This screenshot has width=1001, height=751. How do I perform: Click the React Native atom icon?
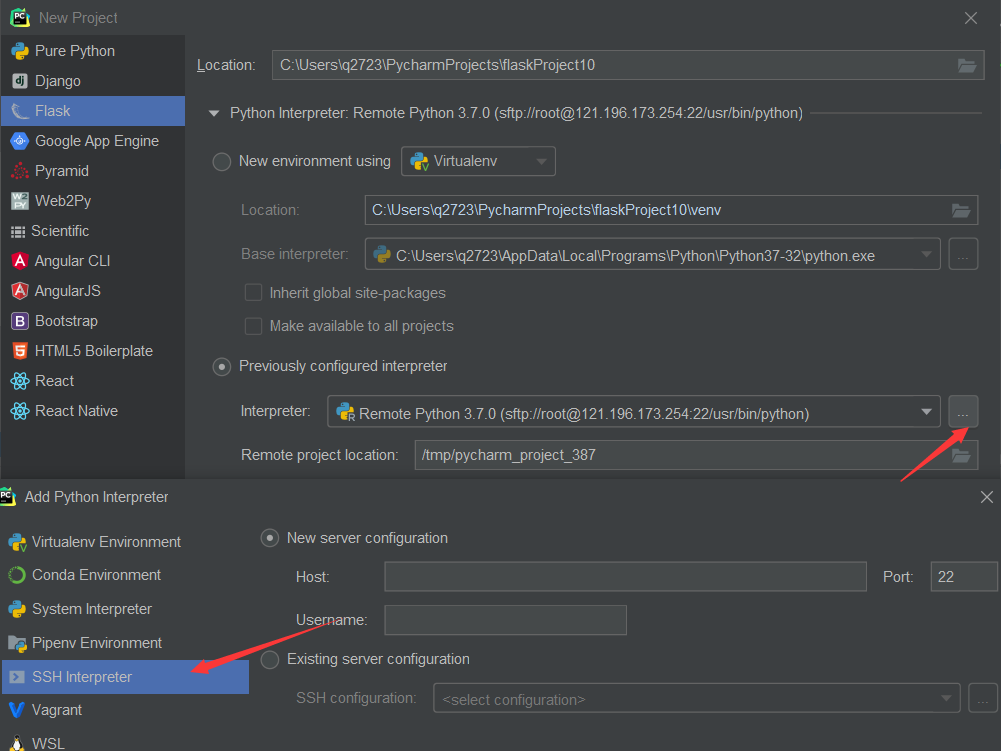point(20,411)
